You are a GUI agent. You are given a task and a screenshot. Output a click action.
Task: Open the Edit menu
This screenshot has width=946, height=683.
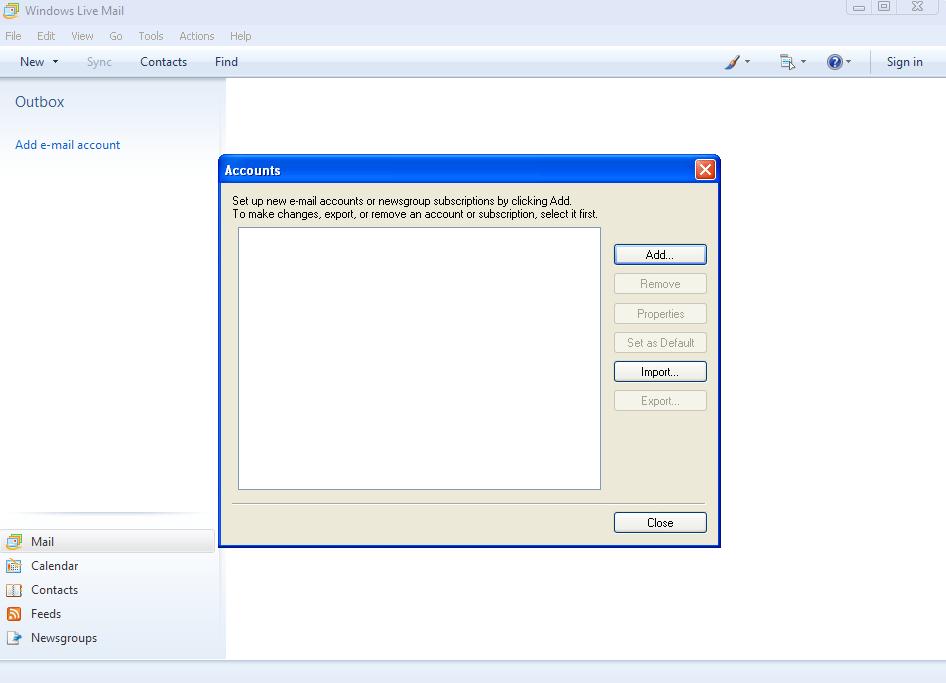coord(46,36)
